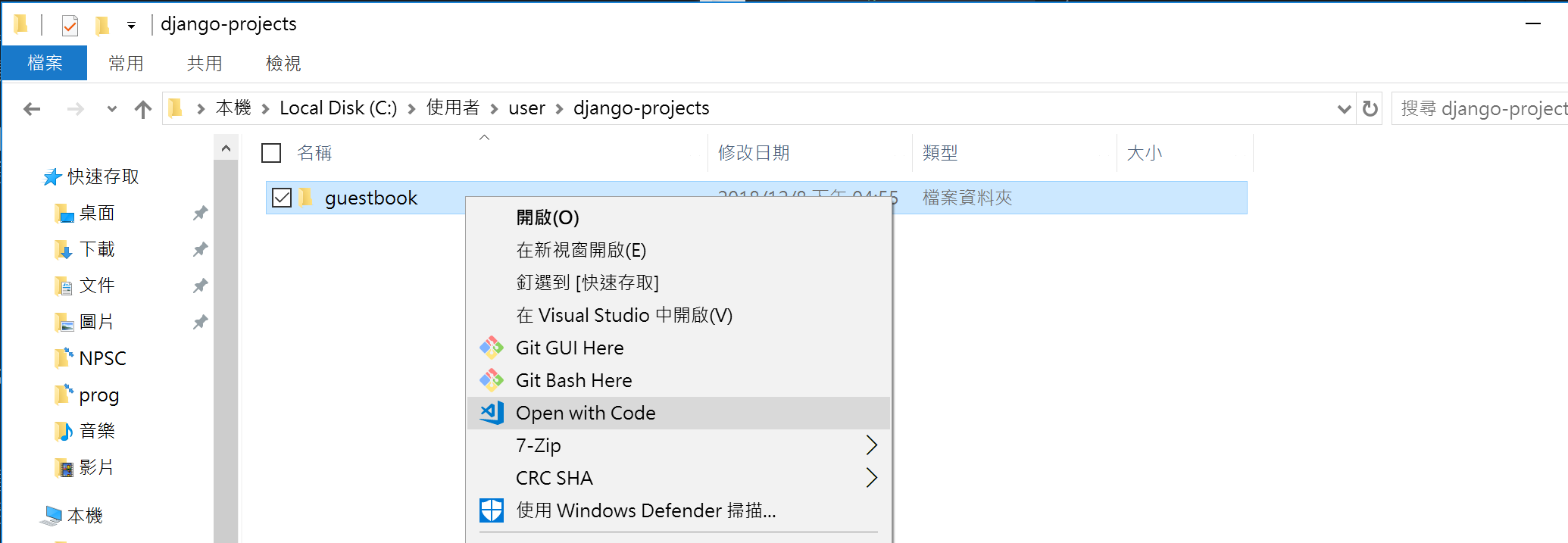This screenshot has width=1568, height=543.
Task: Click the Git GUI Here icon
Action: (x=492, y=348)
